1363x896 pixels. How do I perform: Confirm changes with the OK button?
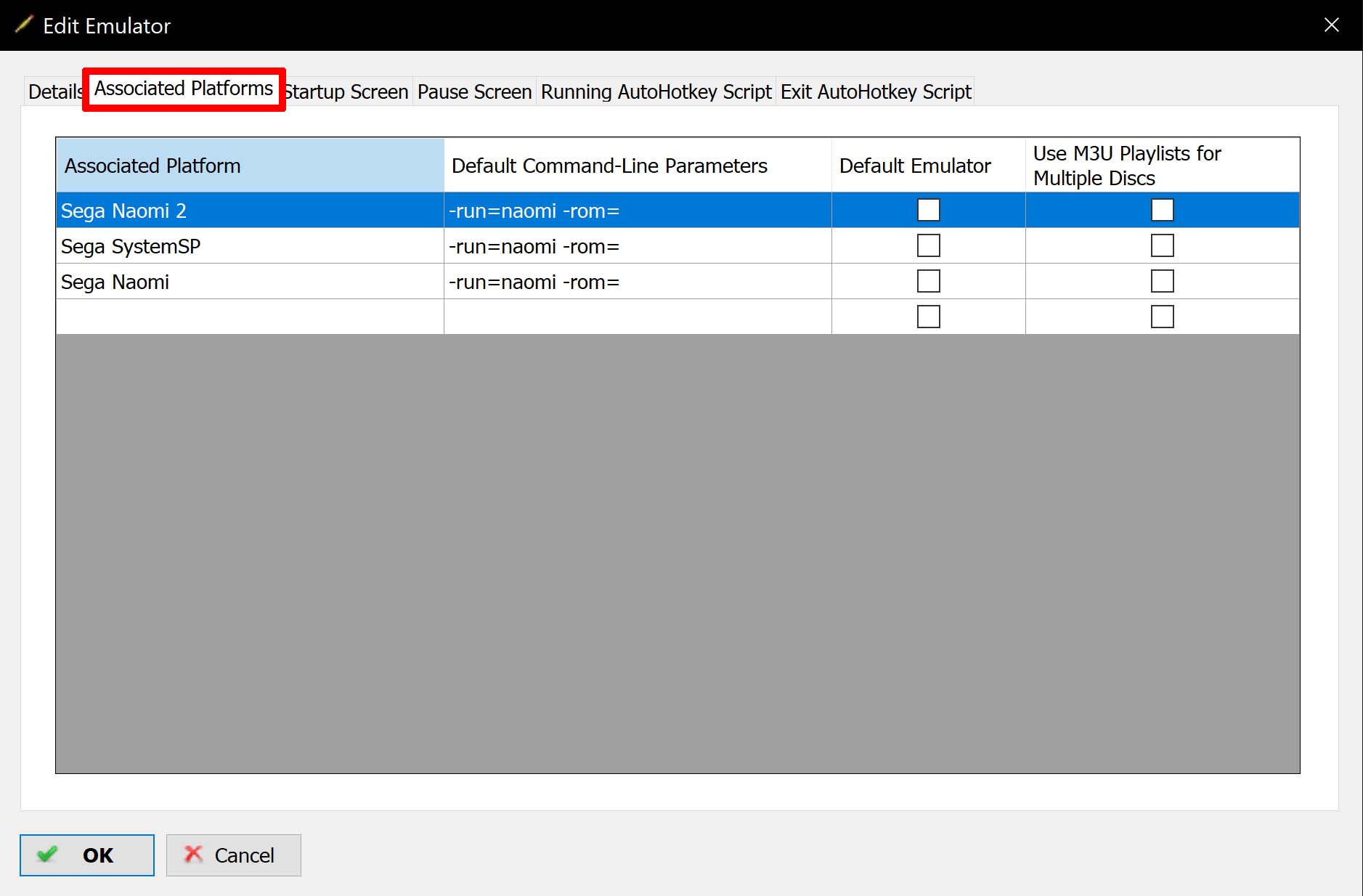click(x=87, y=855)
